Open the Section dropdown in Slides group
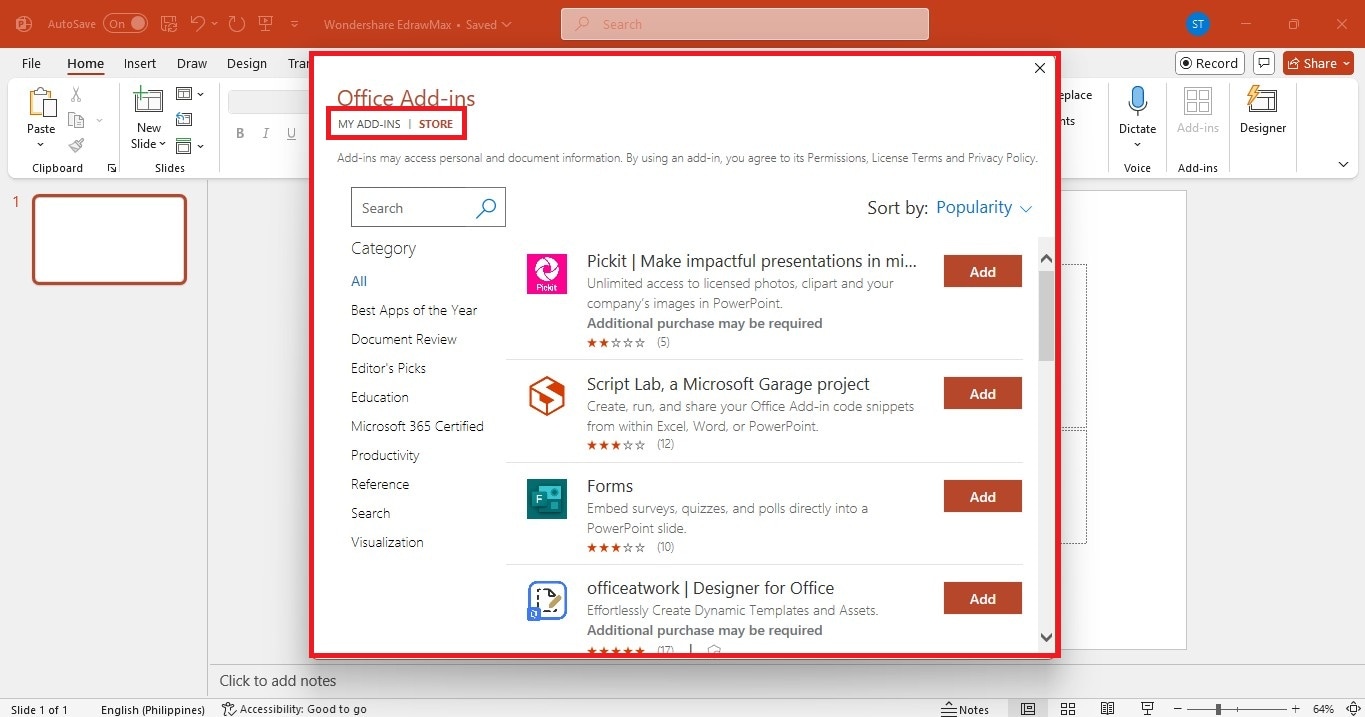 click(x=189, y=146)
